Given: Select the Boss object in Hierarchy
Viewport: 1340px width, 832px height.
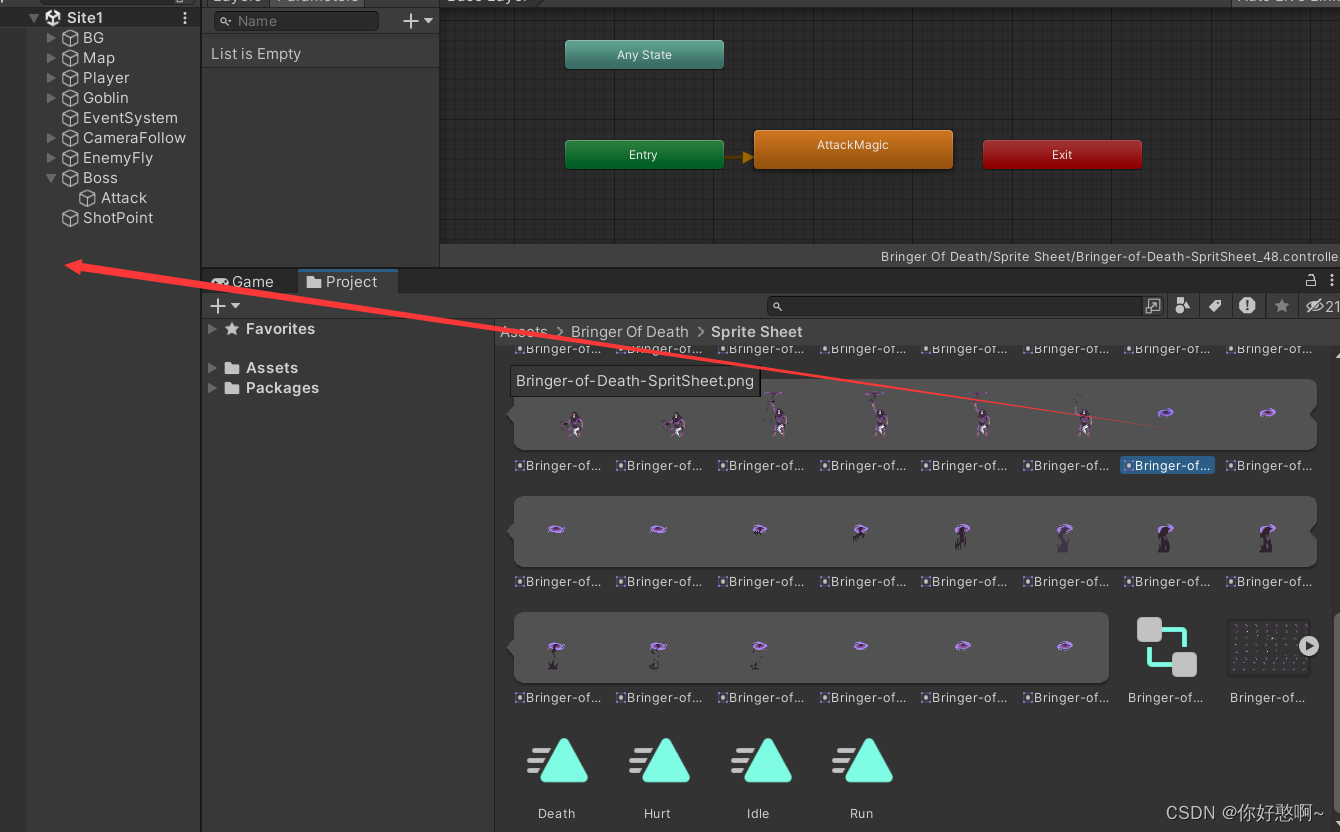Looking at the screenshot, I should coord(100,178).
